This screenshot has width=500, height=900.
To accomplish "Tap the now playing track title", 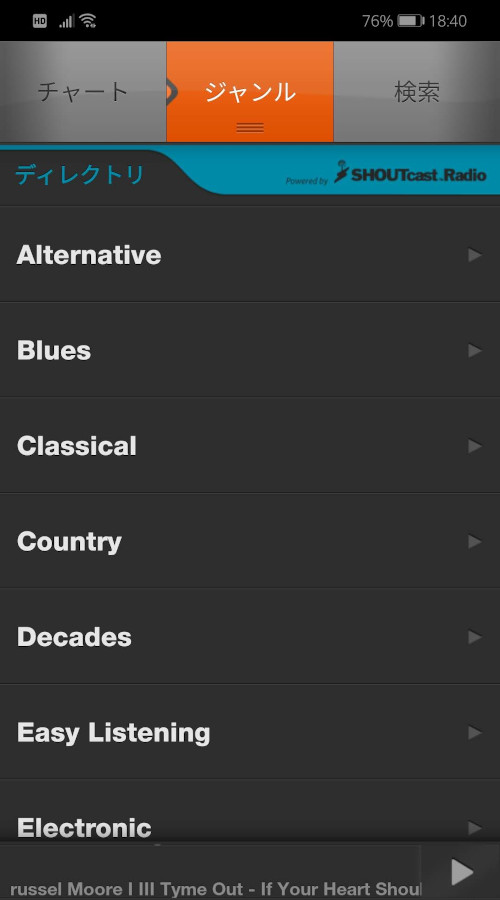I will [216, 889].
